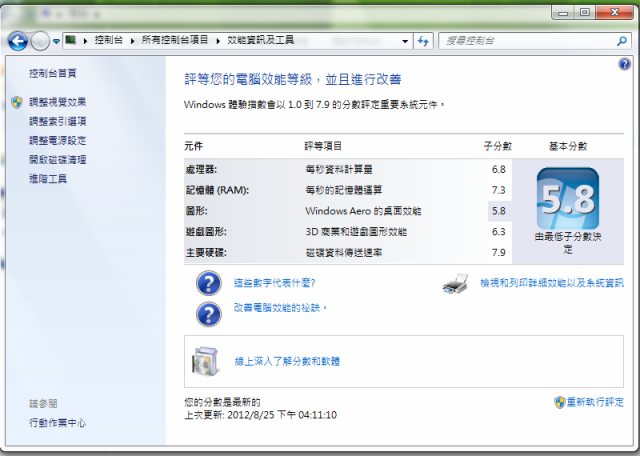Click the shield icon beside 調整視覺效果
640x456 pixels.
pyautogui.click(x=17, y=102)
